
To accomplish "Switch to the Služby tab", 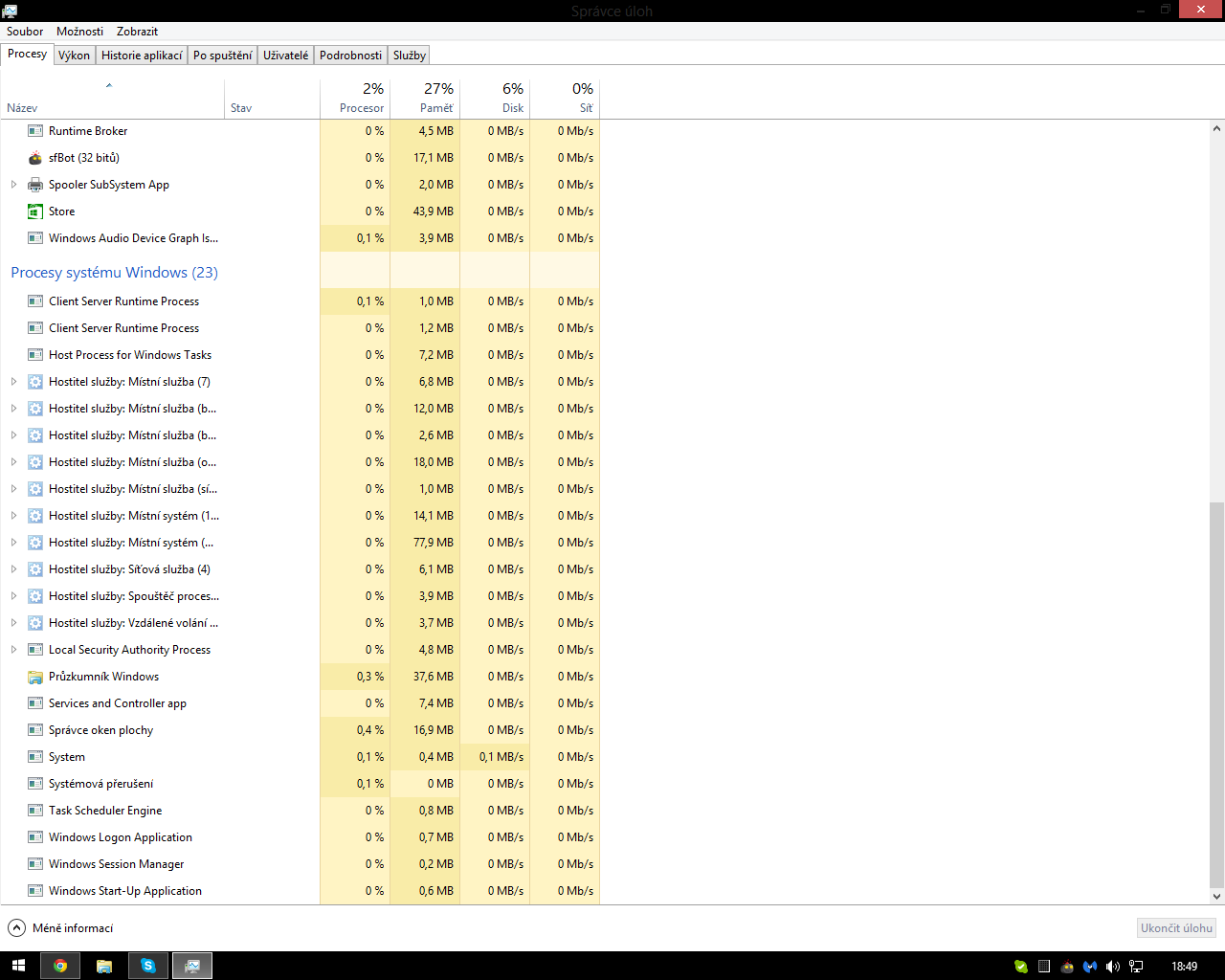I will (410, 56).
